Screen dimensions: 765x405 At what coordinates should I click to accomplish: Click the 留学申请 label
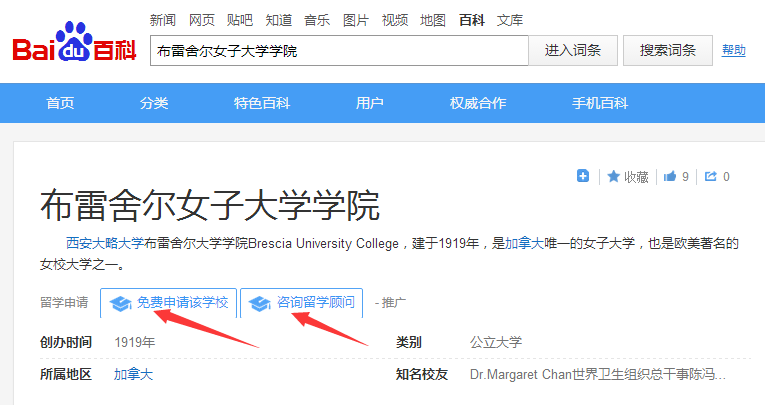point(64,303)
